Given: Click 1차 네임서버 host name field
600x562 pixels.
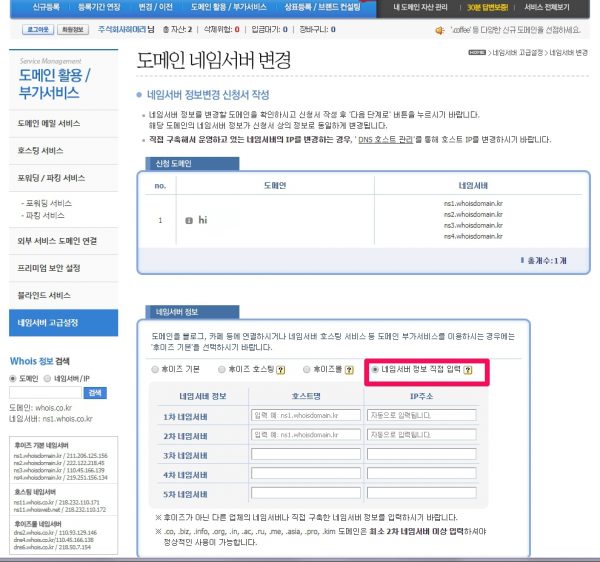Looking at the screenshot, I should tap(306, 415).
